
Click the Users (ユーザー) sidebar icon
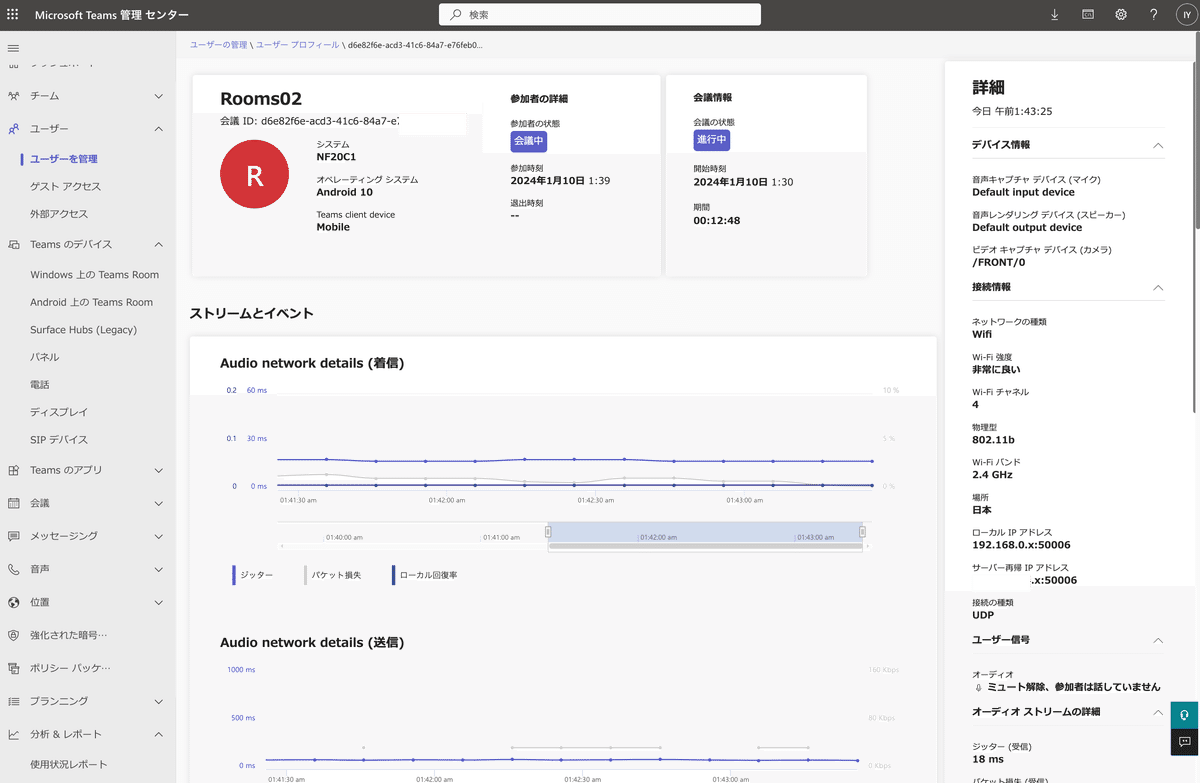[x=13, y=129]
